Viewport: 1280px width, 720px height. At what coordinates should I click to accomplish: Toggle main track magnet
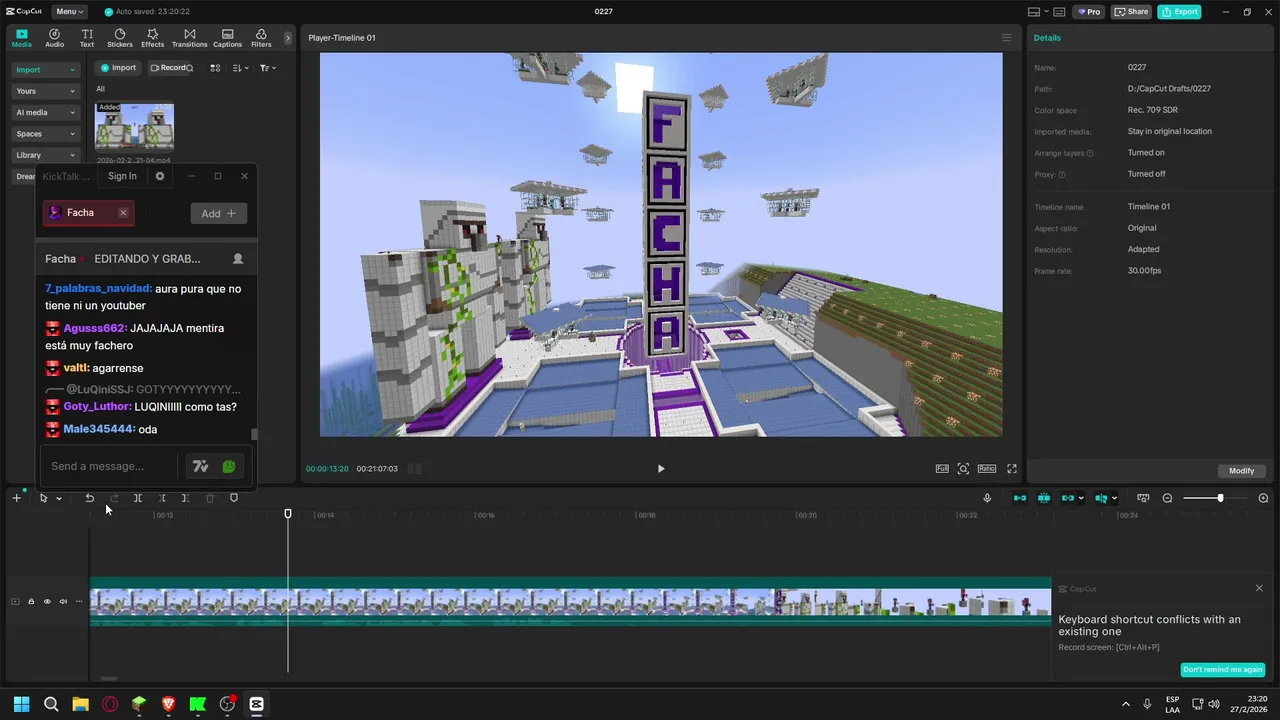pyautogui.click(x=1020, y=498)
